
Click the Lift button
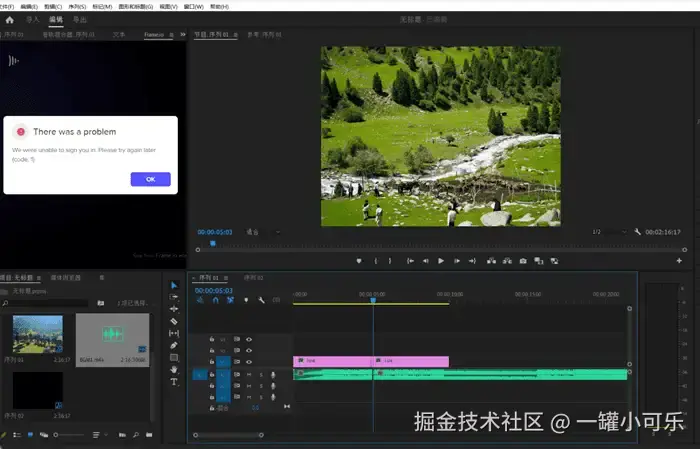[492, 261]
